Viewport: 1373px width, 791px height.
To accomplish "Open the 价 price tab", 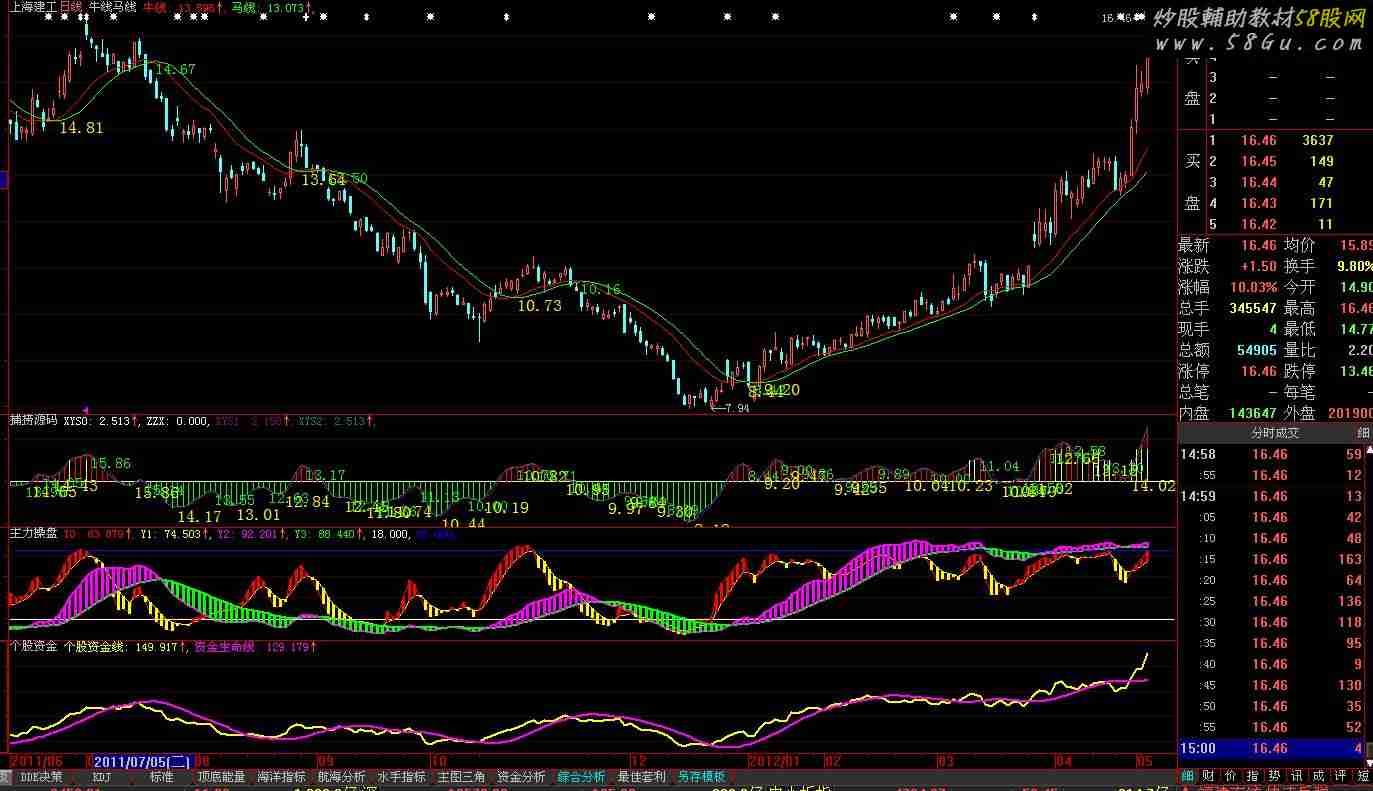I will click(x=1230, y=776).
